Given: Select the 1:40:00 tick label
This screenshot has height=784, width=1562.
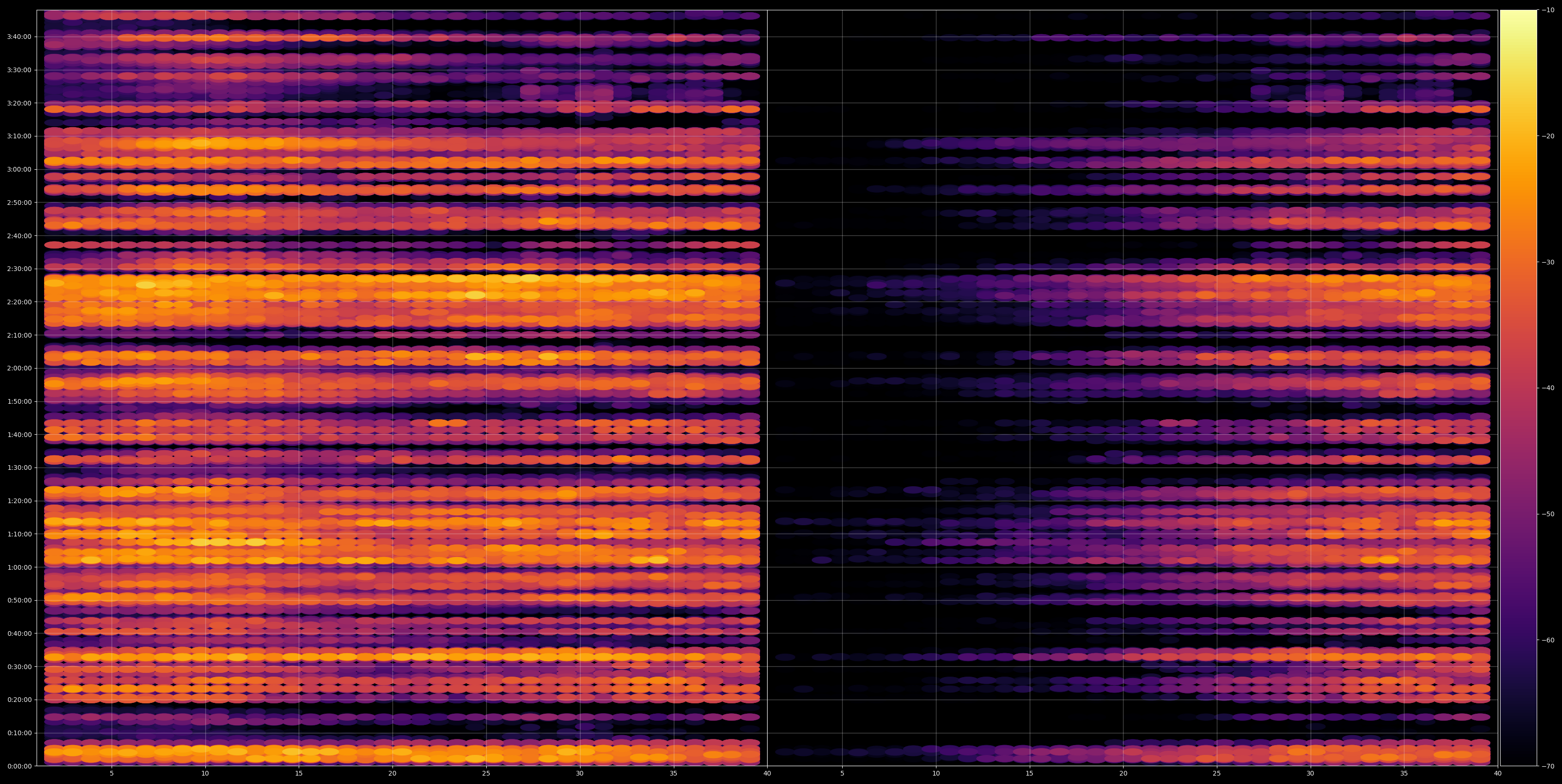Looking at the screenshot, I should [x=19, y=434].
